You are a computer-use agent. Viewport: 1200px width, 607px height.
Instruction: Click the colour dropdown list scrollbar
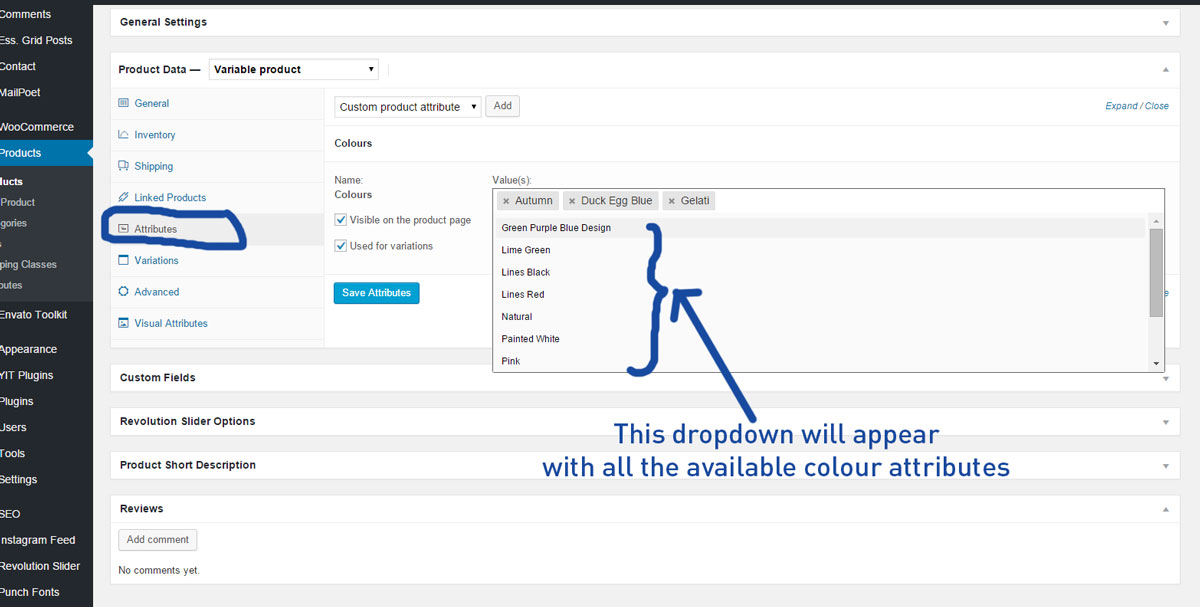click(1156, 272)
